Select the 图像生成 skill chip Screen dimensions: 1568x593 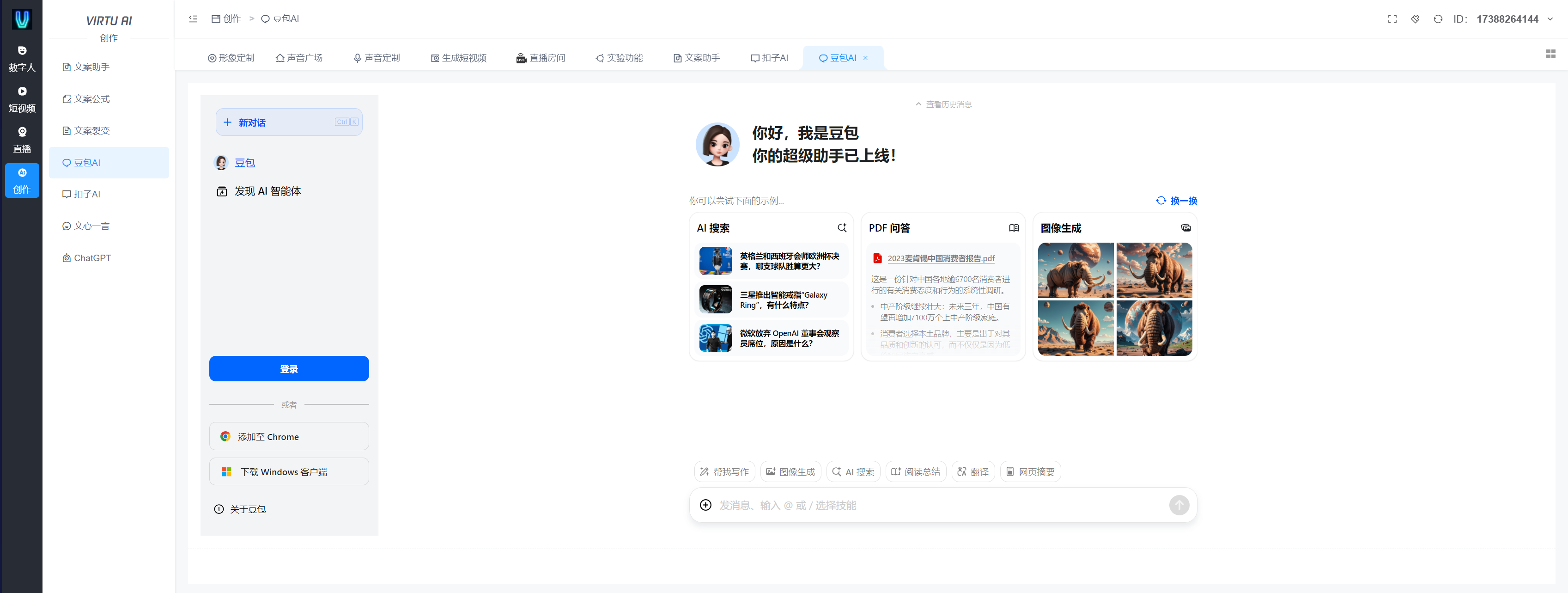790,472
